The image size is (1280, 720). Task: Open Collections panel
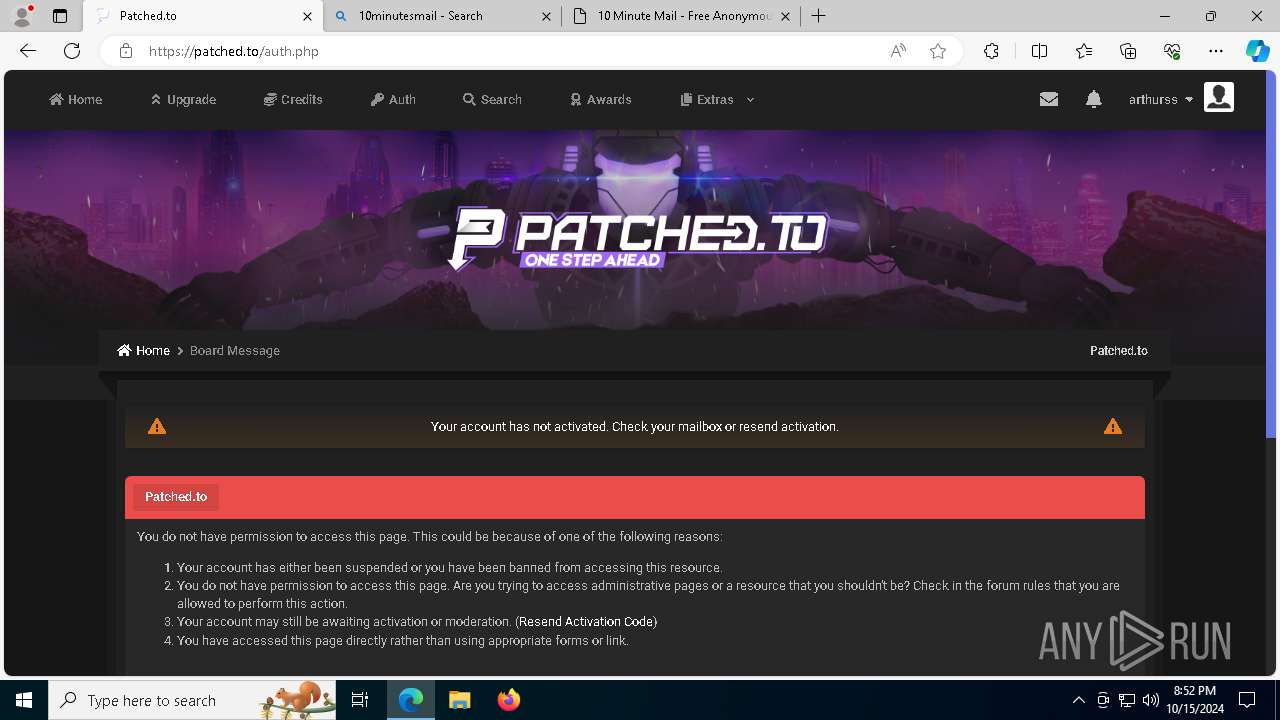pos(1128,51)
